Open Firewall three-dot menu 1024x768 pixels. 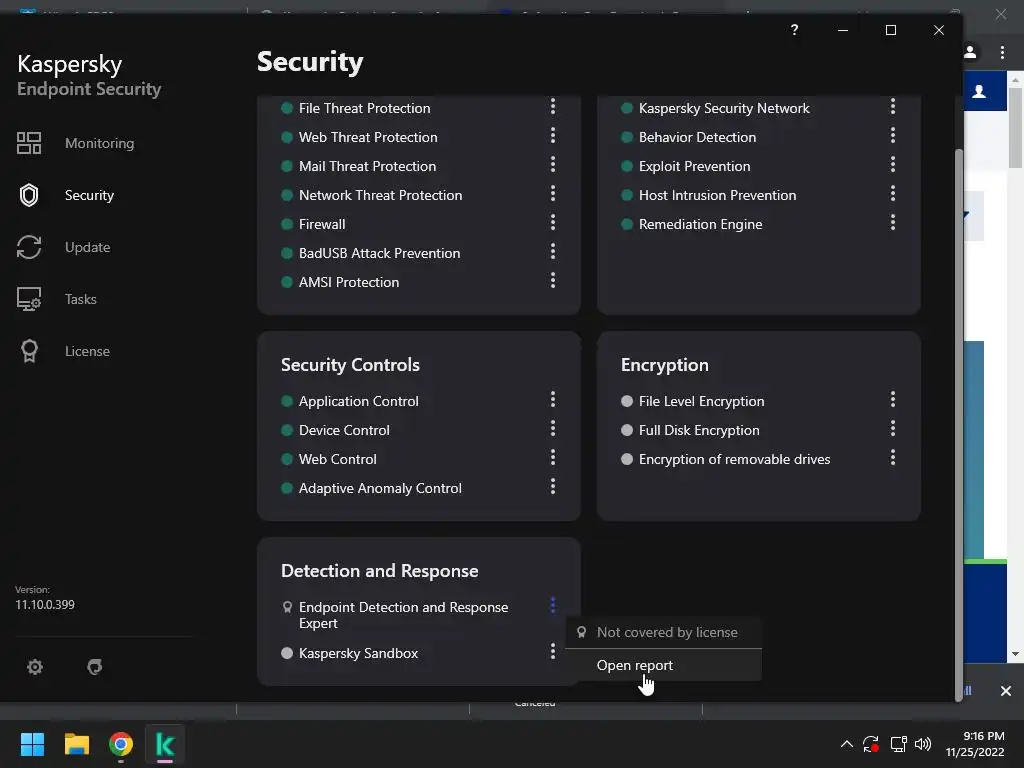[x=552, y=222]
